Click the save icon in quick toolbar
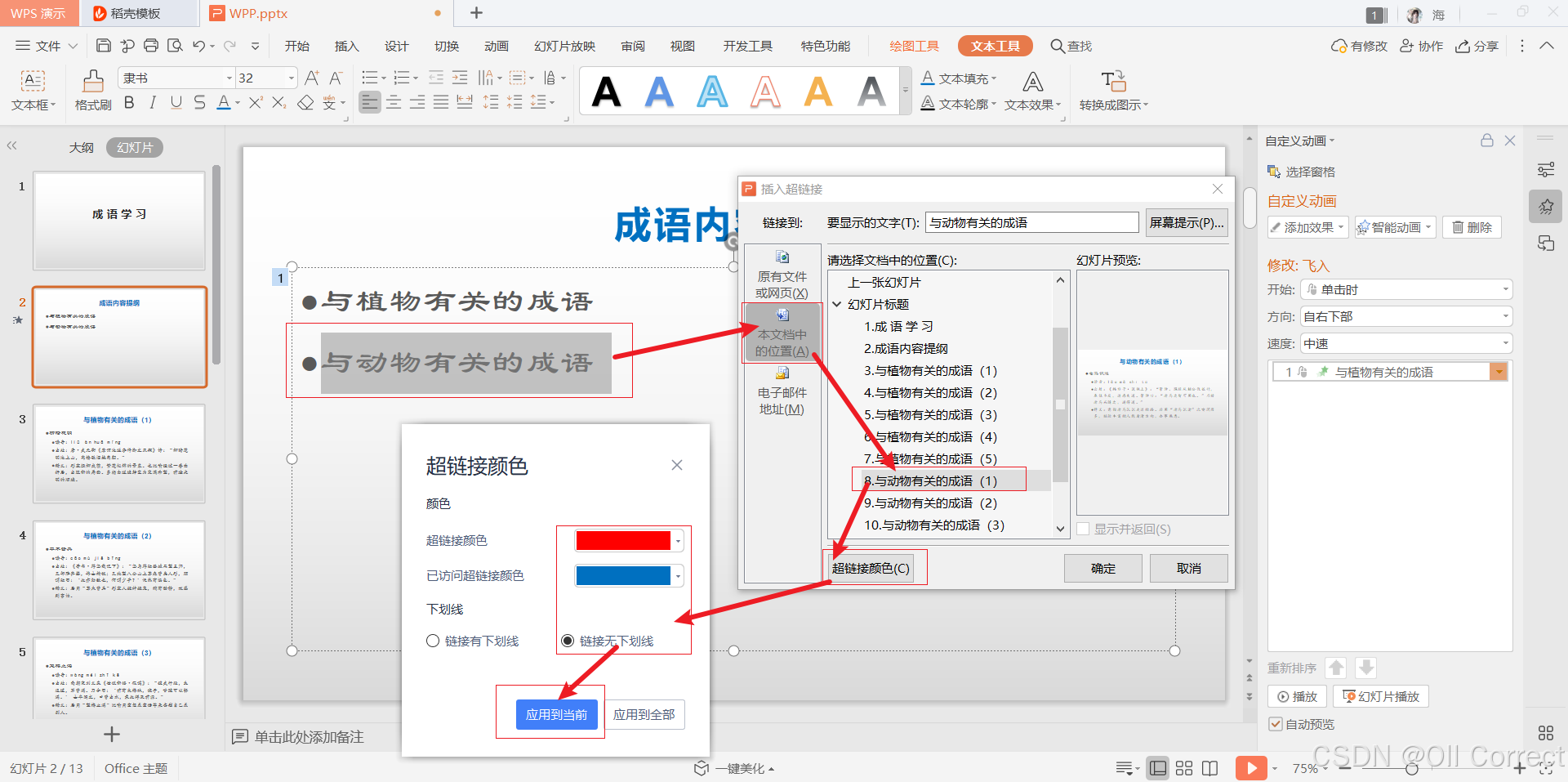Viewport: 1568px width, 782px height. [x=103, y=46]
